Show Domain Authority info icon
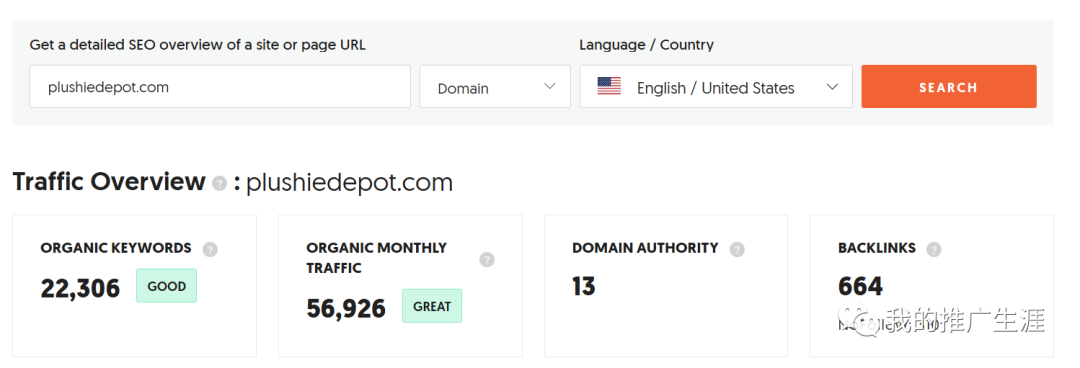Image resolution: width=1080 pixels, height=368 pixels. 737,249
